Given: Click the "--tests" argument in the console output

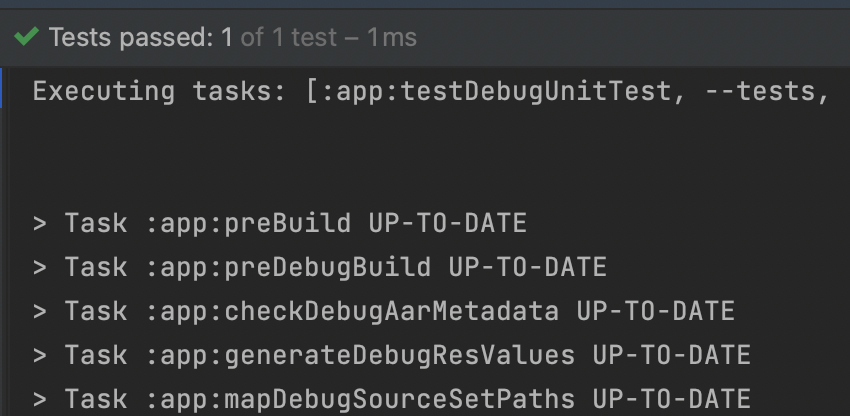Looking at the screenshot, I should [x=759, y=91].
